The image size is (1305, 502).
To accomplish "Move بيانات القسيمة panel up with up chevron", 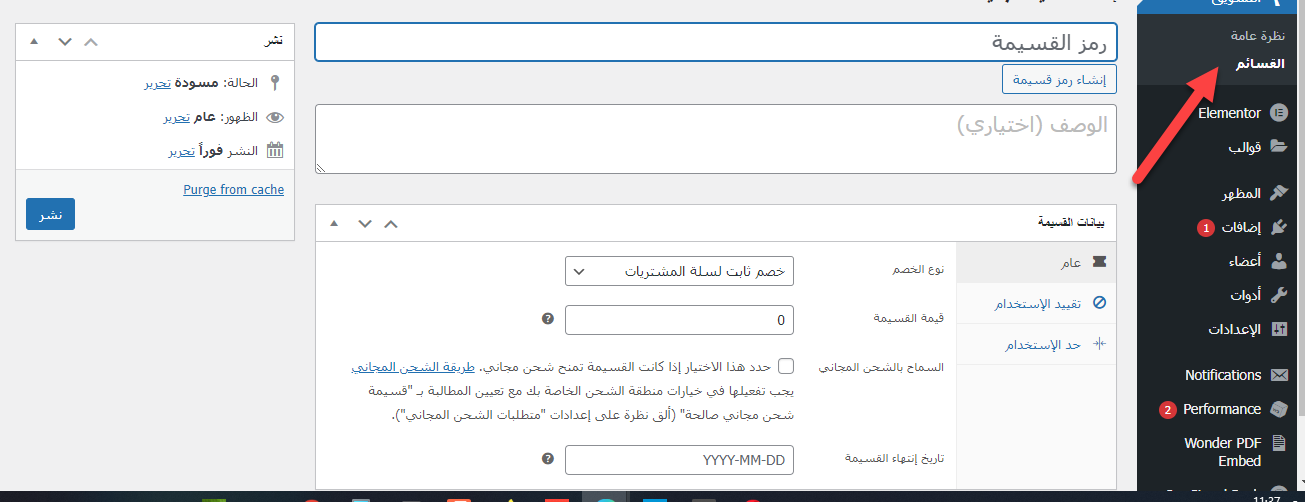I will pos(391,223).
